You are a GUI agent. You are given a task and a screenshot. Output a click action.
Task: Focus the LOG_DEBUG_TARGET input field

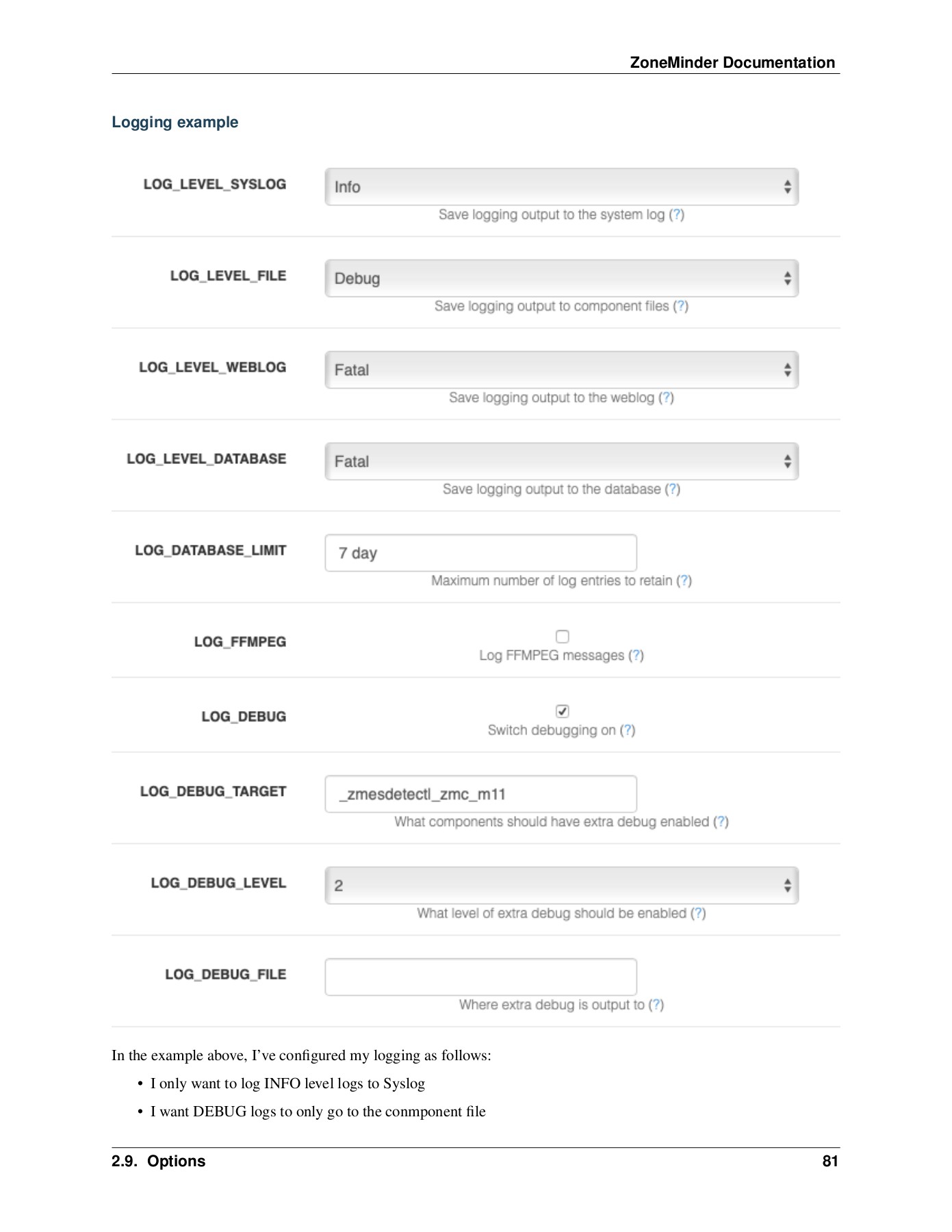coord(480,794)
